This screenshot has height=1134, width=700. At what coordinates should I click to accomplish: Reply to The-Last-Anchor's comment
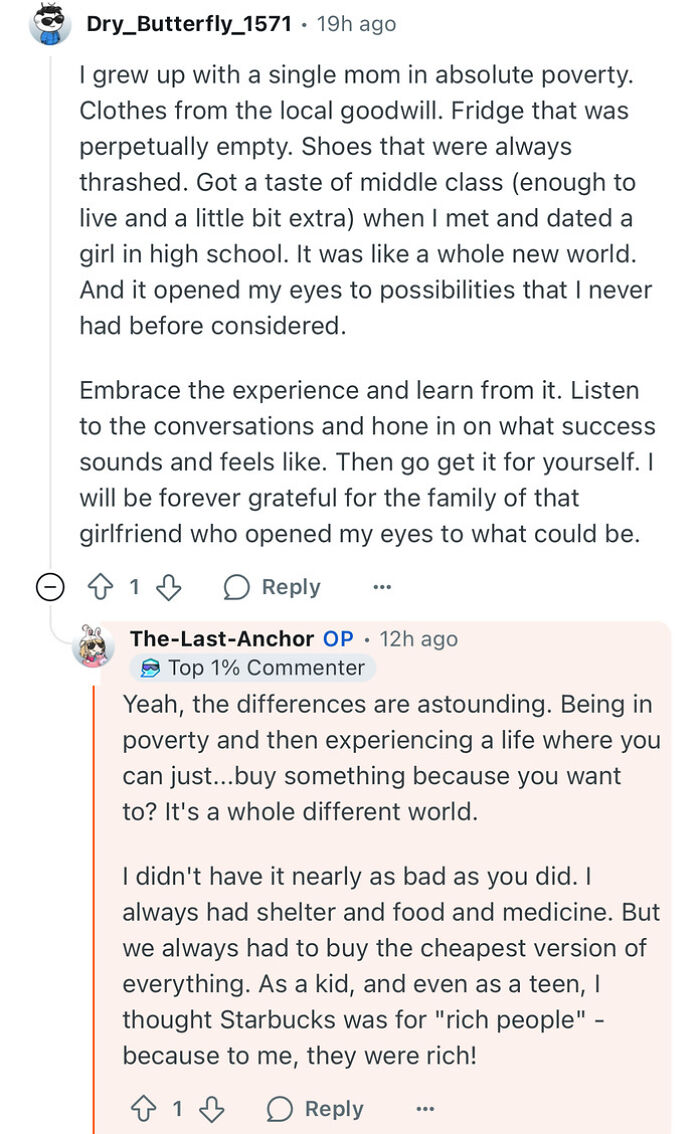(315, 1109)
